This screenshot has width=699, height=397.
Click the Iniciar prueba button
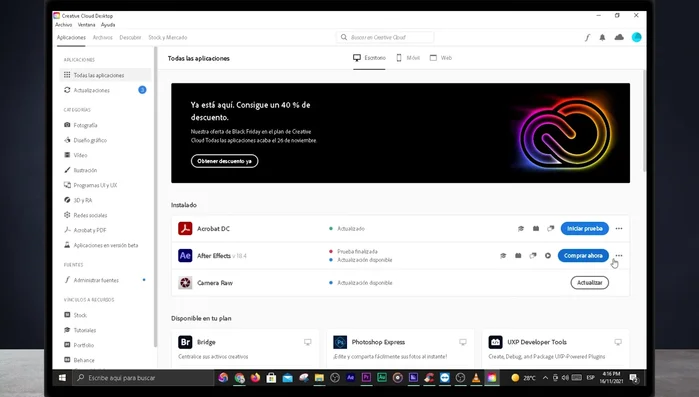584,229
